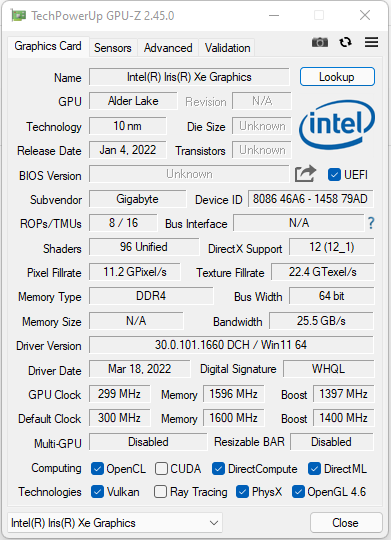Click the BIOS export share icon
This screenshot has height=540, width=391.
[305, 174]
